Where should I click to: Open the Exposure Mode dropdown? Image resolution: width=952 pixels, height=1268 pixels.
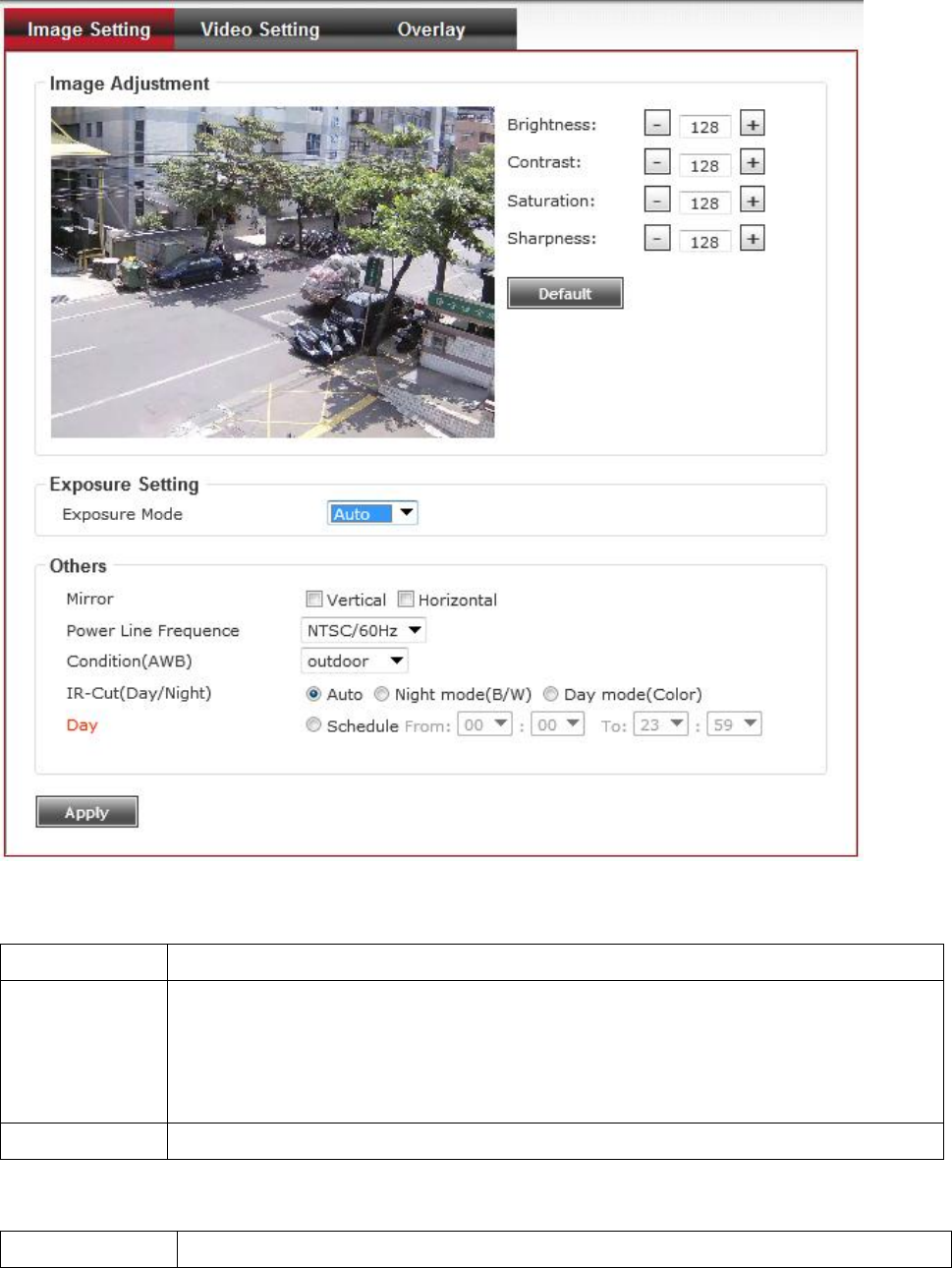click(372, 513)
